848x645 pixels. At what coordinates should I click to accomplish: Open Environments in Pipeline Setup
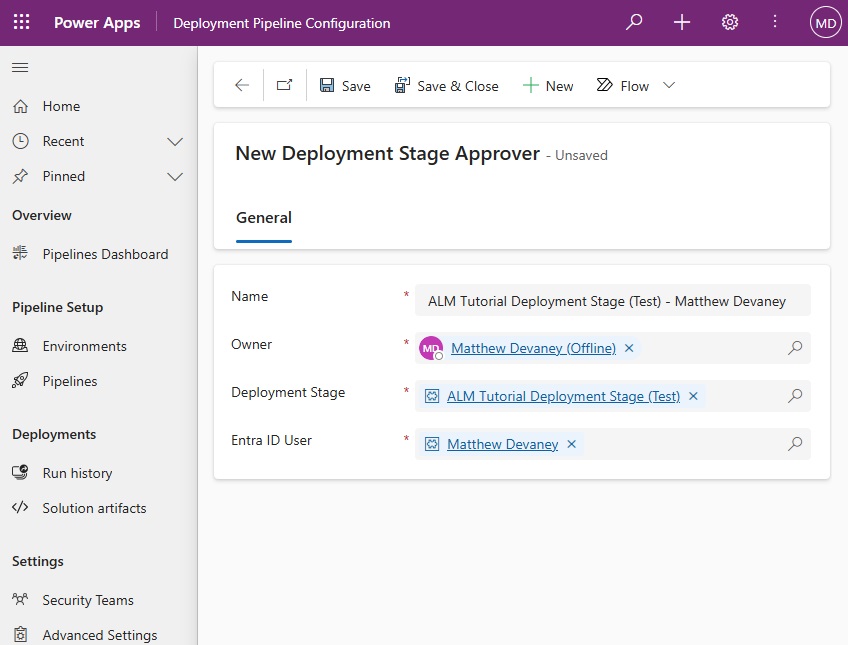point(84,346)
